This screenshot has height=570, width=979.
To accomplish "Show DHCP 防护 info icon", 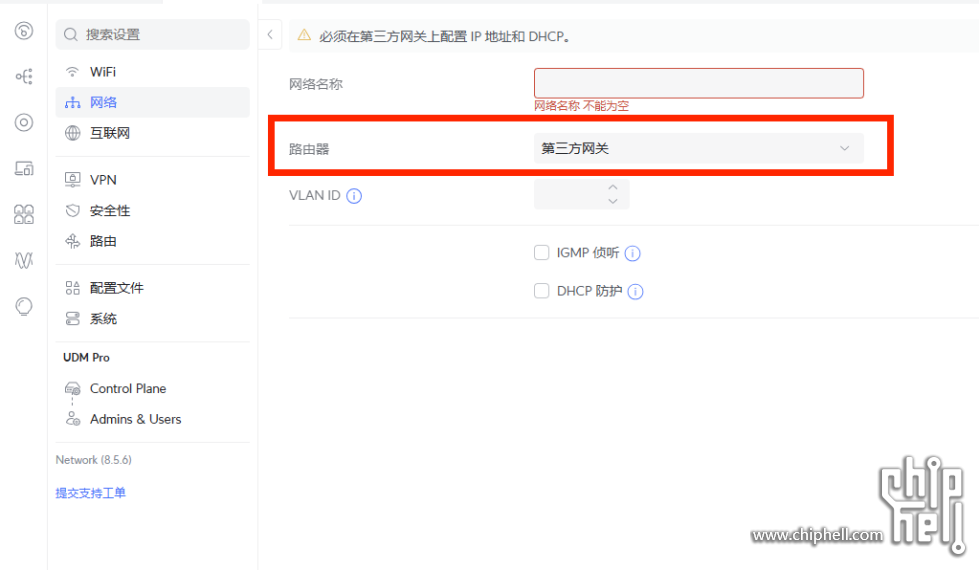I will click(636, 292).
